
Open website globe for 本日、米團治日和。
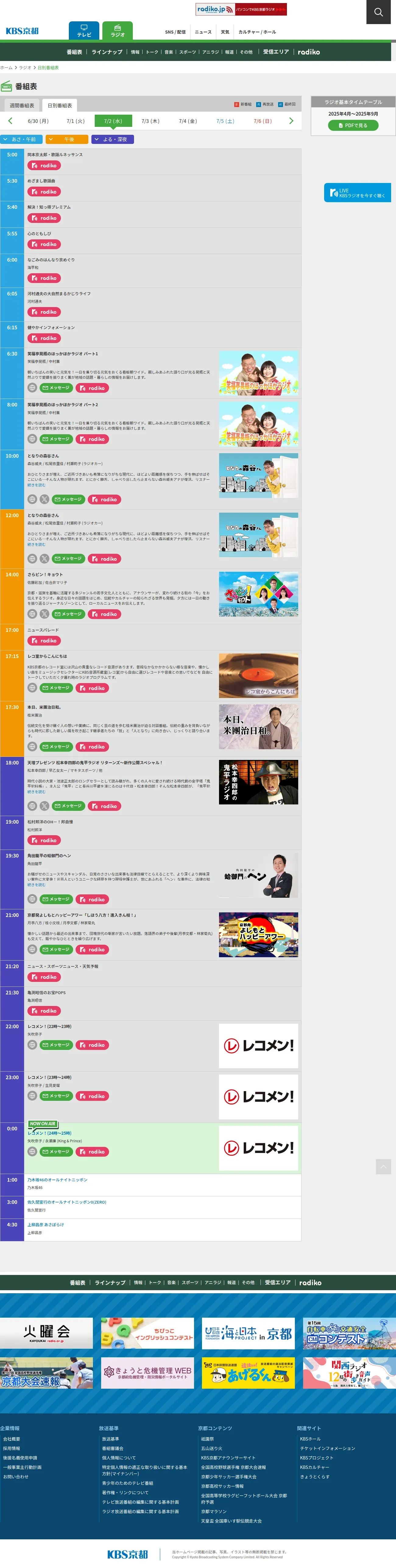pos(32,746)
